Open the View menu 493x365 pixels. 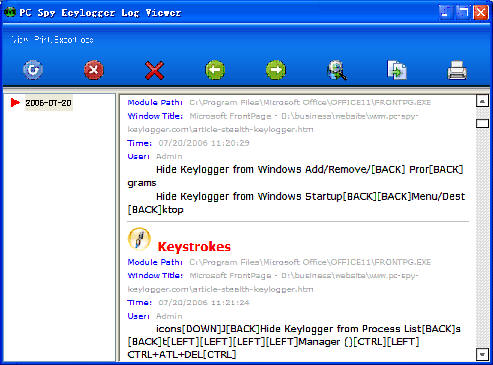coord(19,40)
